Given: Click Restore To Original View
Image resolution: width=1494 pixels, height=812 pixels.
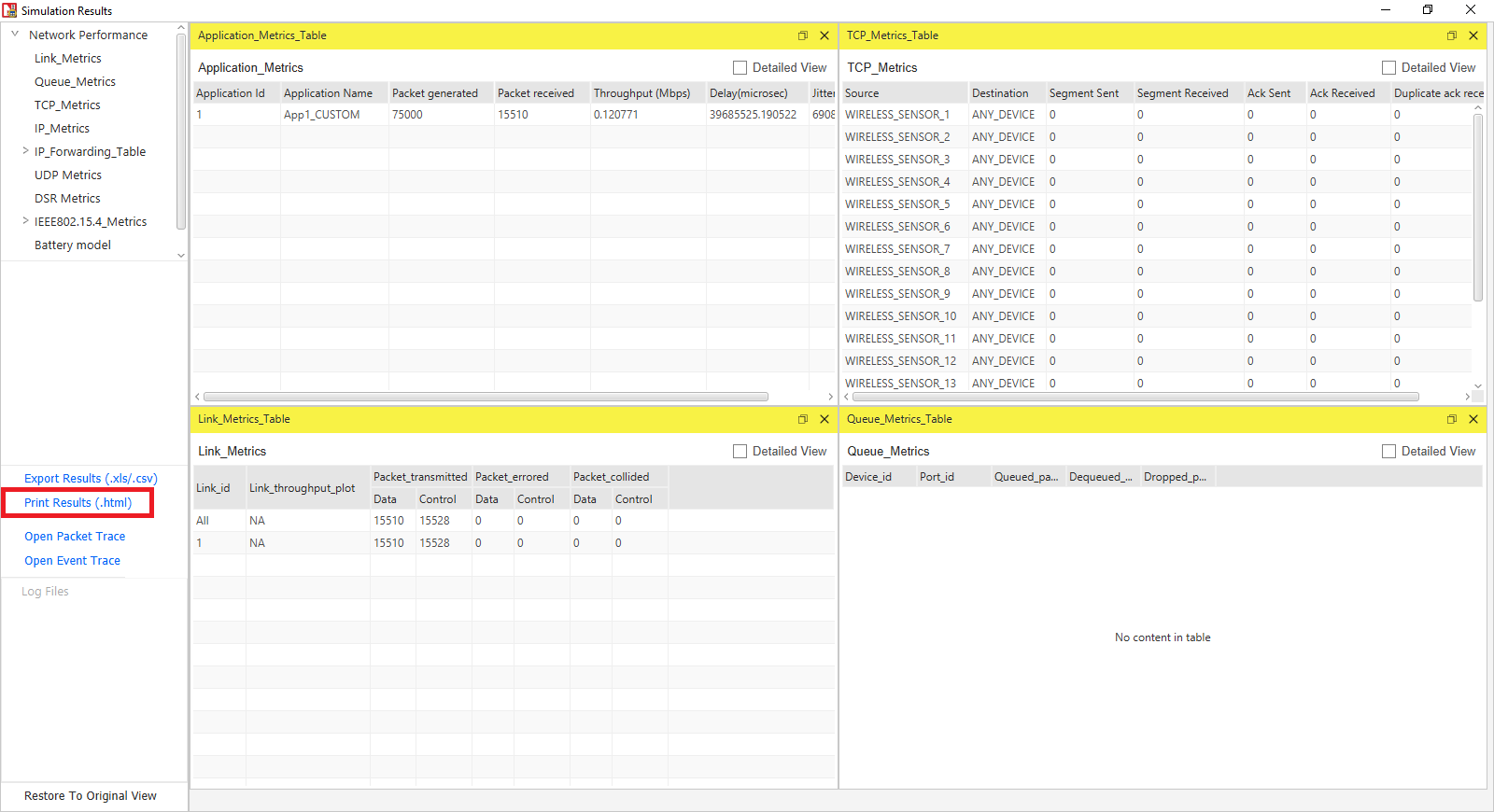Looking at the screenshot, I should tap(91, 795).
